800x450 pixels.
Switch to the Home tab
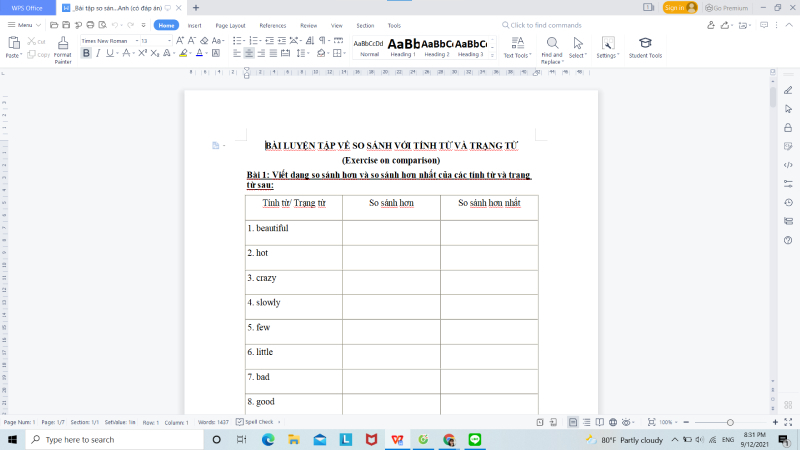coord(166,25)
